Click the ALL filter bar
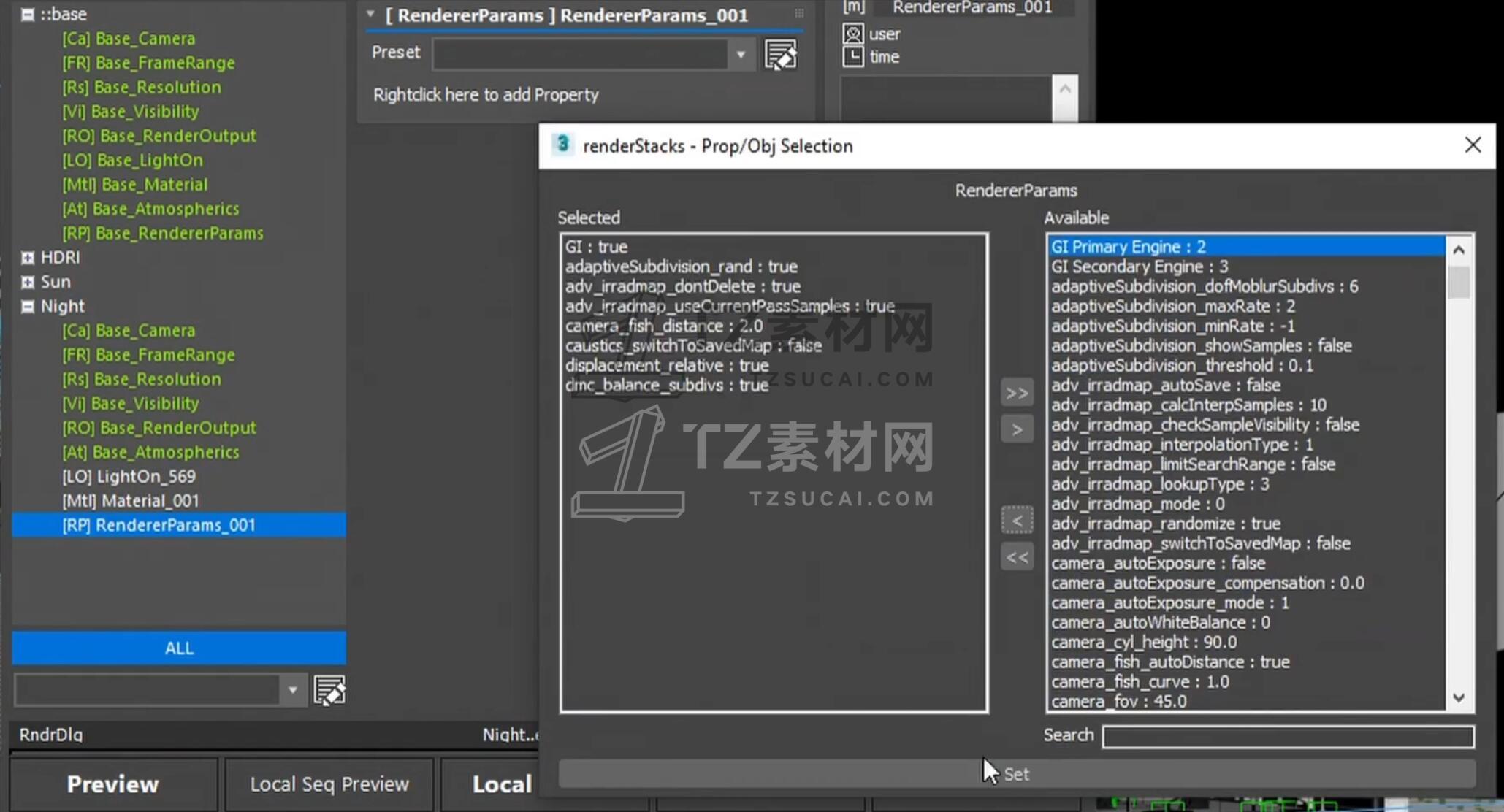Image resolution: width=1504 pixels, height=812 pixels. tap(179, 648)
